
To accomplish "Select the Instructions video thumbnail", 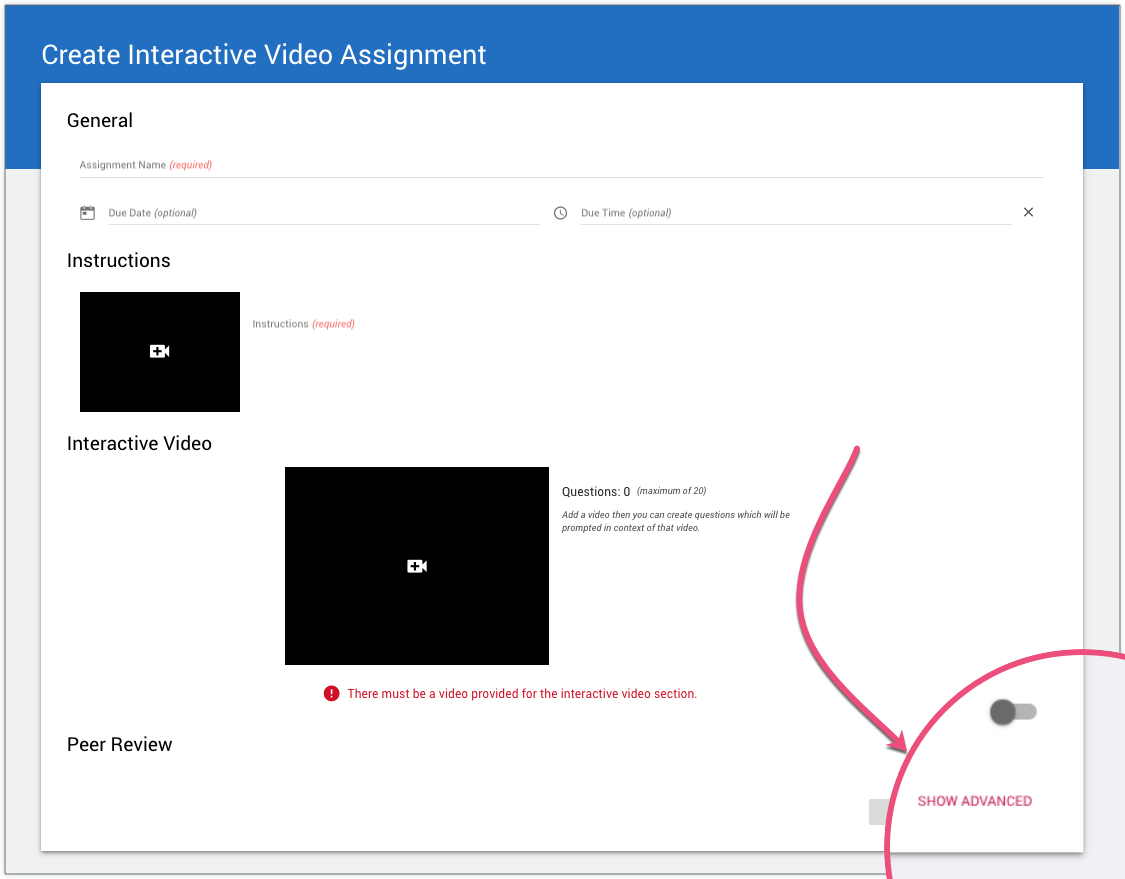I will [159, 352].
